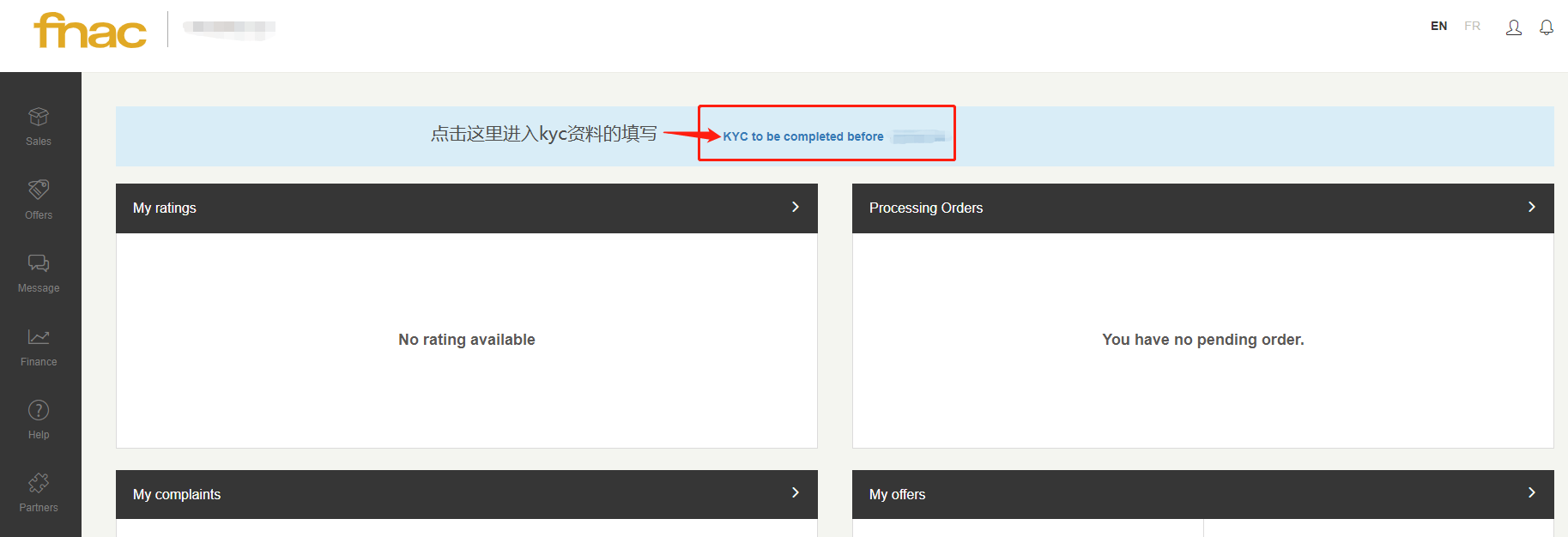Viewport: 1568px width, 537px height.
Task: Open the Message chat bubble icon
Action: coord(39,263)
